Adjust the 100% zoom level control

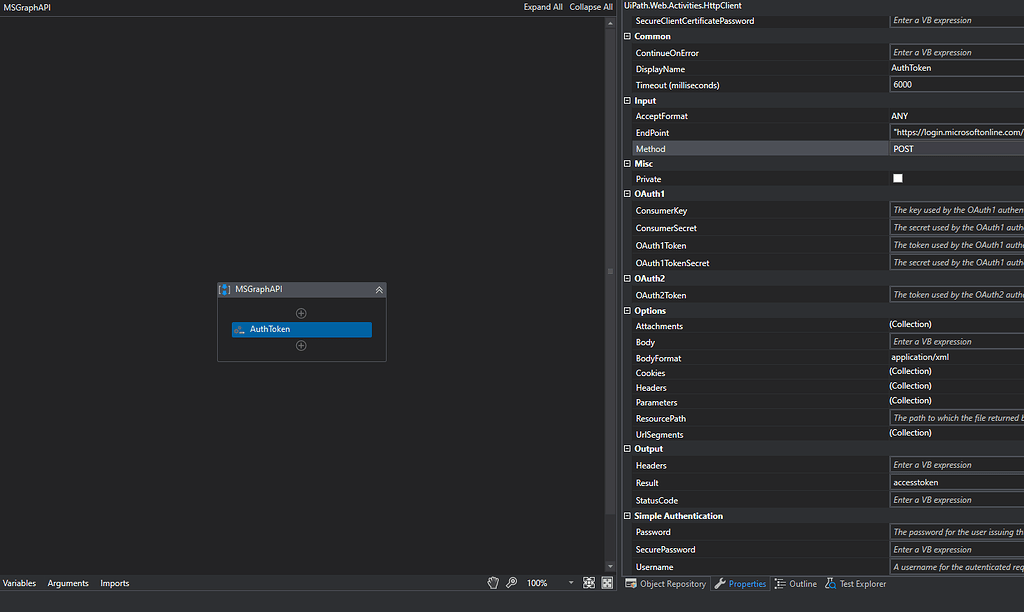point(537,582)
